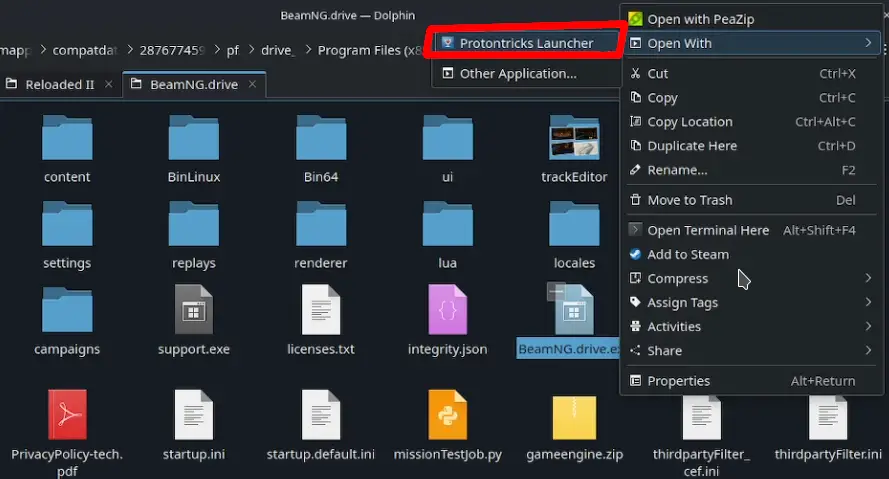Navigate to 28767745 breadcrumb folder
Image resolution: width=889 pixels, height=479 pixels.
pyautogui.click(x=172, y=50)
